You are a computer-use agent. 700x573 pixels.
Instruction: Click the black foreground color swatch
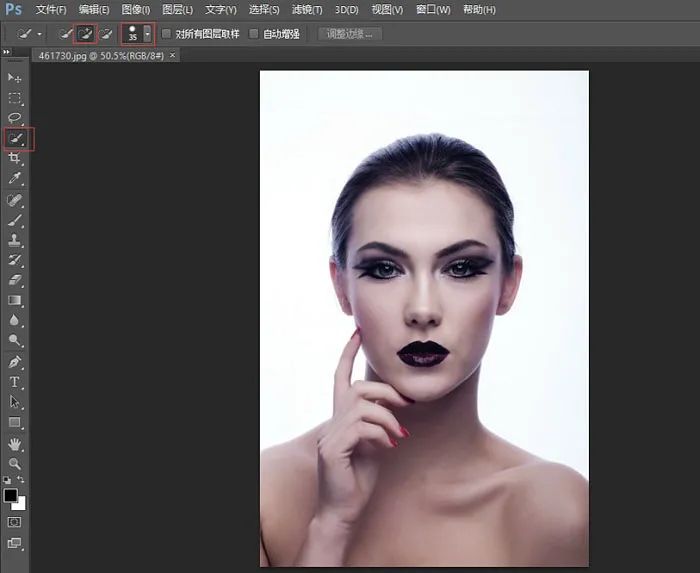pos(11,496)
